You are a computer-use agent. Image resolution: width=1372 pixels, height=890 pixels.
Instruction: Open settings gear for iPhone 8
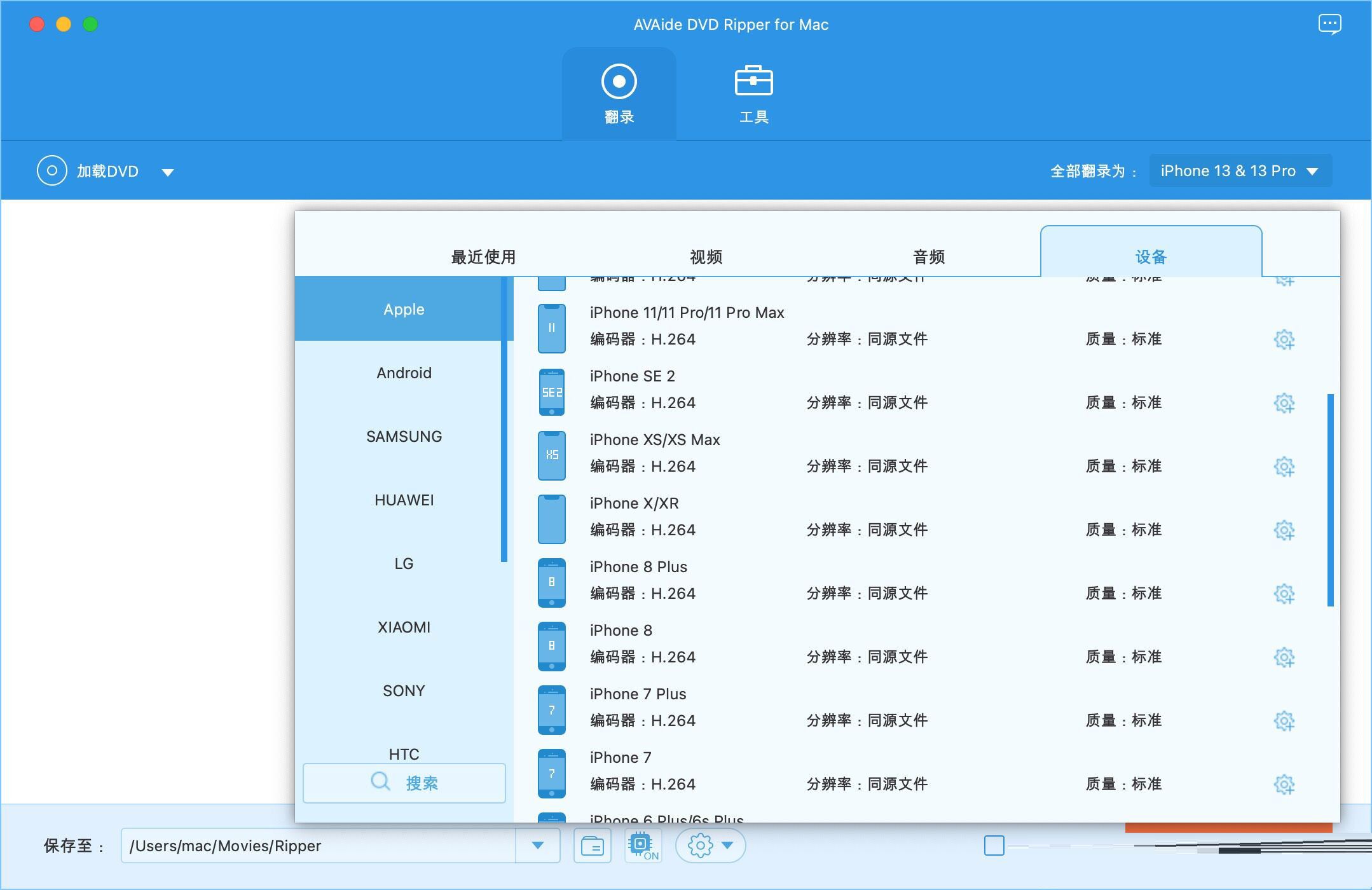click(1284, 657)
